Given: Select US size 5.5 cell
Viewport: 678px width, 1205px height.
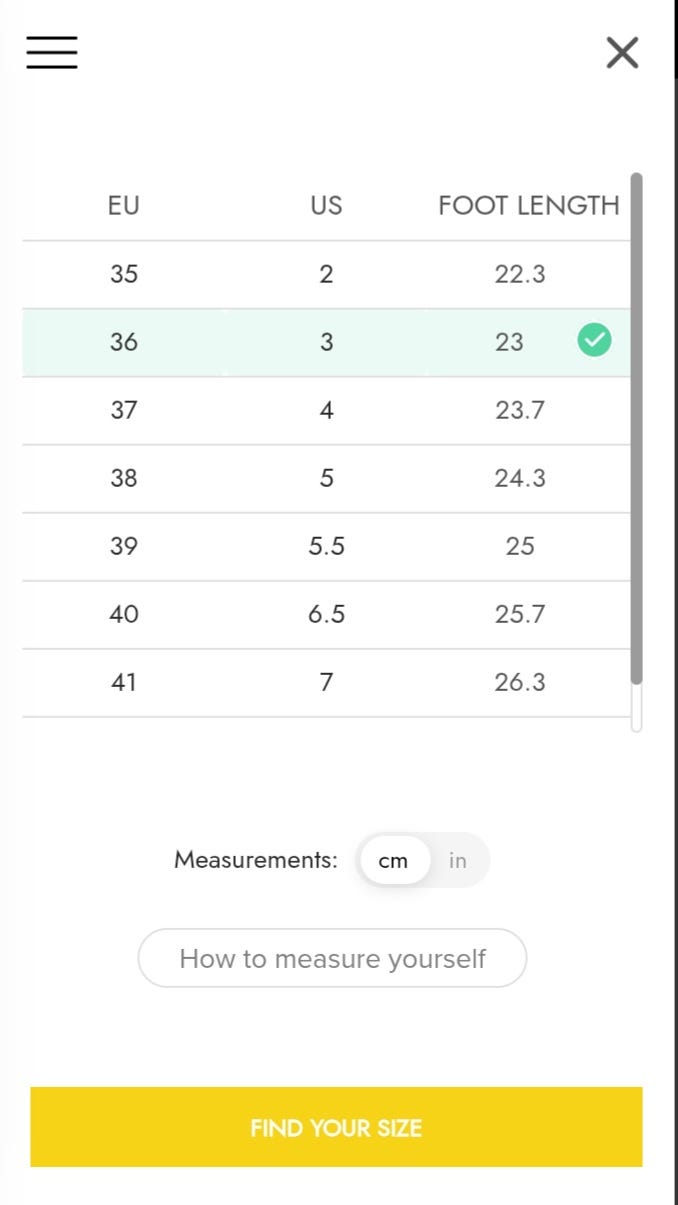Looking at the screenshot, I should point(326,546).
